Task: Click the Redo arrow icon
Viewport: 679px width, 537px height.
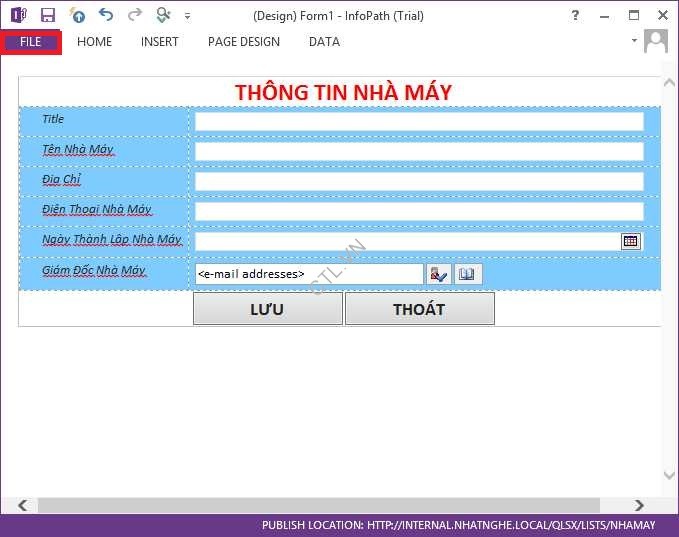Action: tap(135, 15)
